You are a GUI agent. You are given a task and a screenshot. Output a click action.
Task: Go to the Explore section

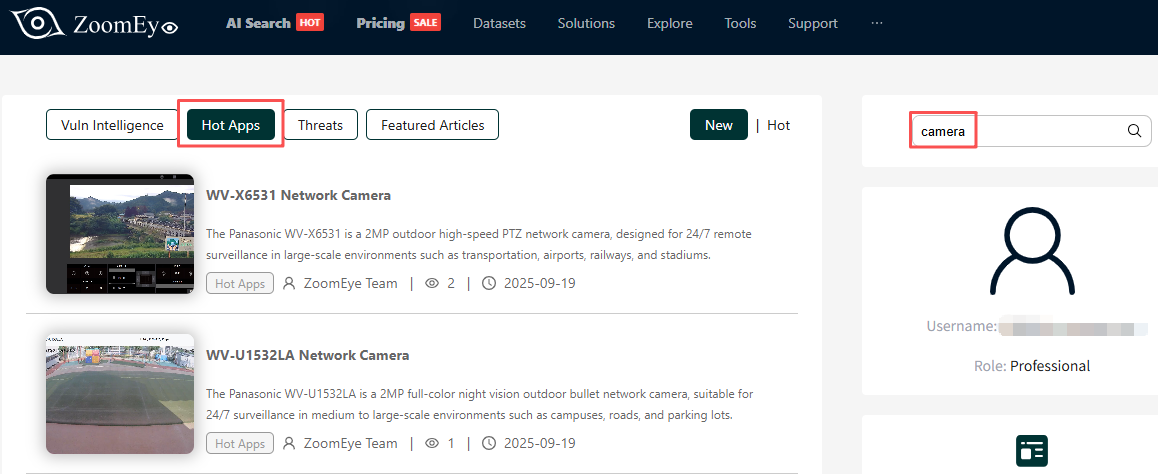click(670, 24)
